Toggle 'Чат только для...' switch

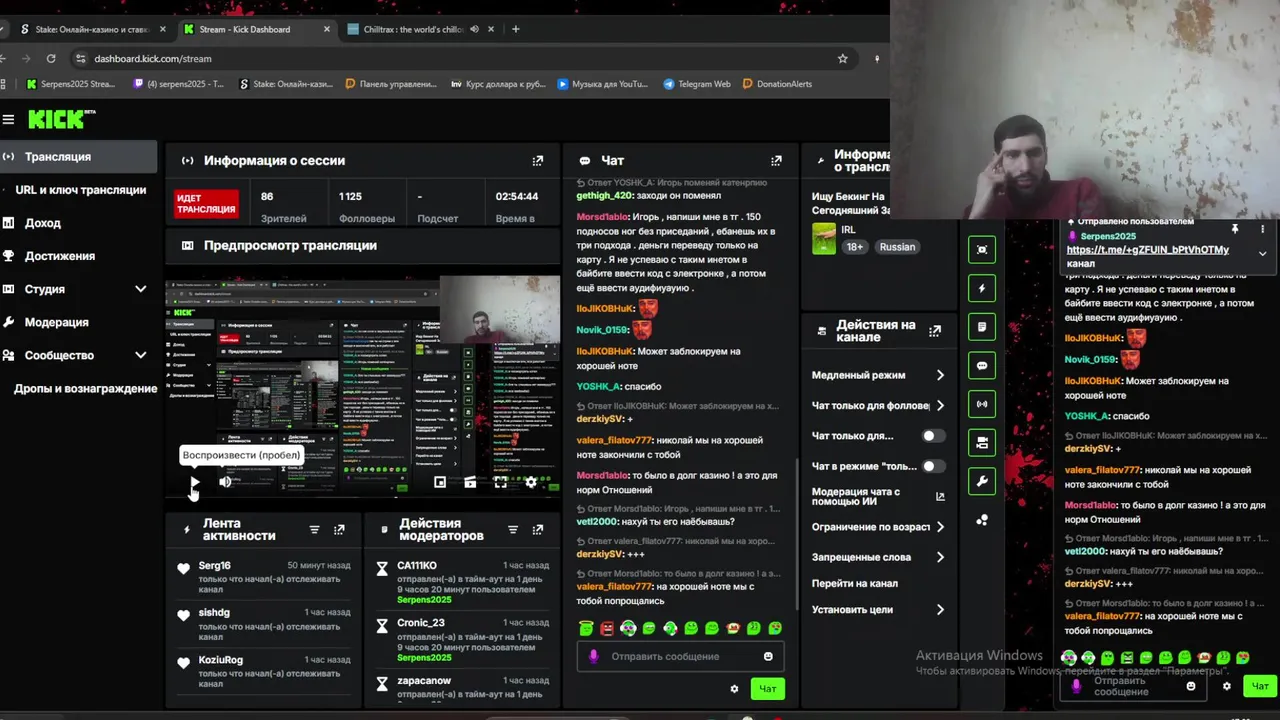click(x=933, y=436)
